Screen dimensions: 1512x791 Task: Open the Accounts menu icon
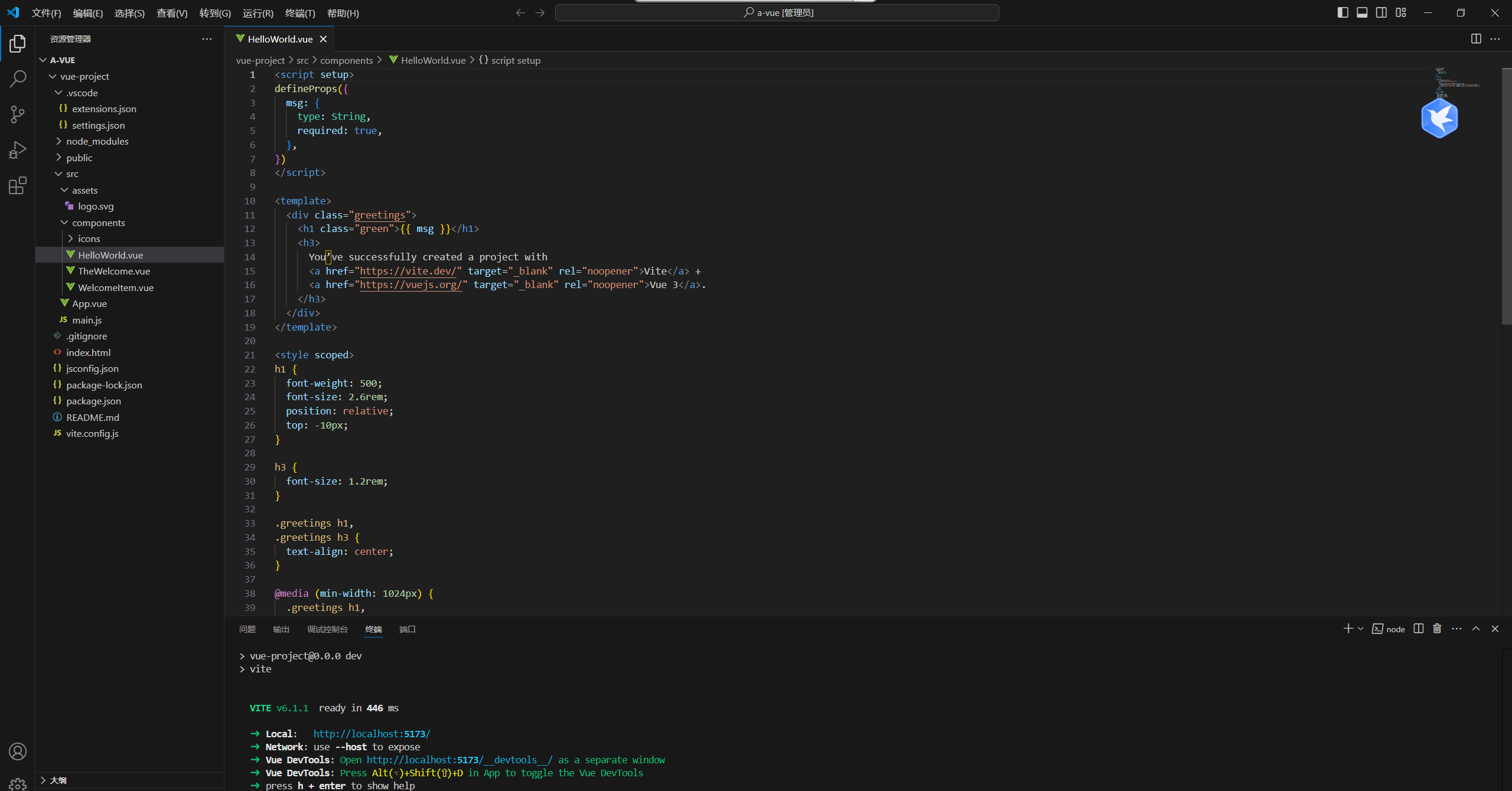pos(18,751)
